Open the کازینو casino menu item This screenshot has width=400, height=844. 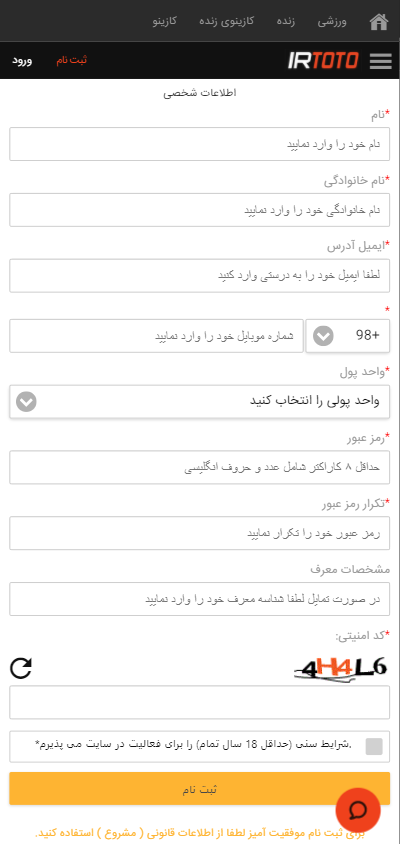[x=165, y=22]
